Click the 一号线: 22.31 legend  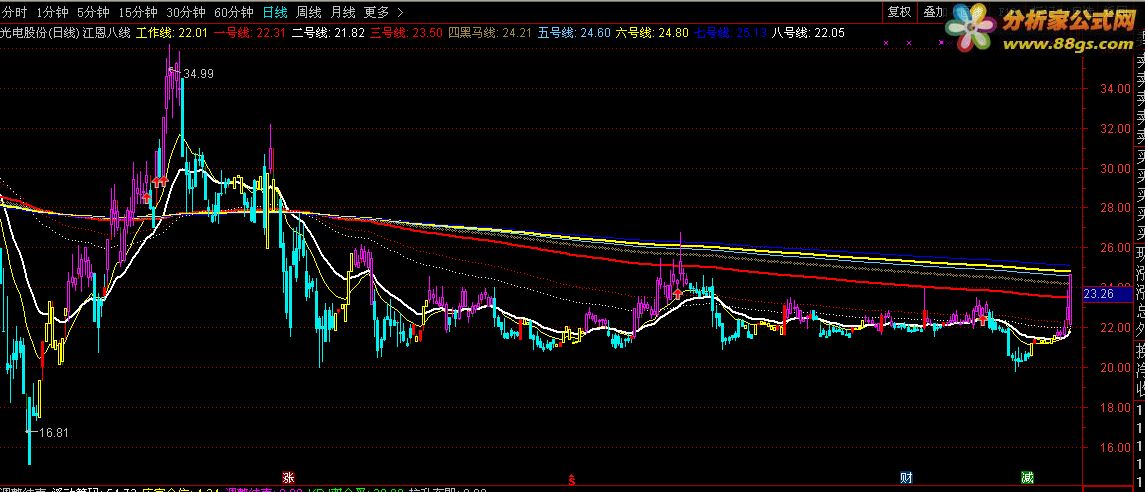click(x=249, y=32)
